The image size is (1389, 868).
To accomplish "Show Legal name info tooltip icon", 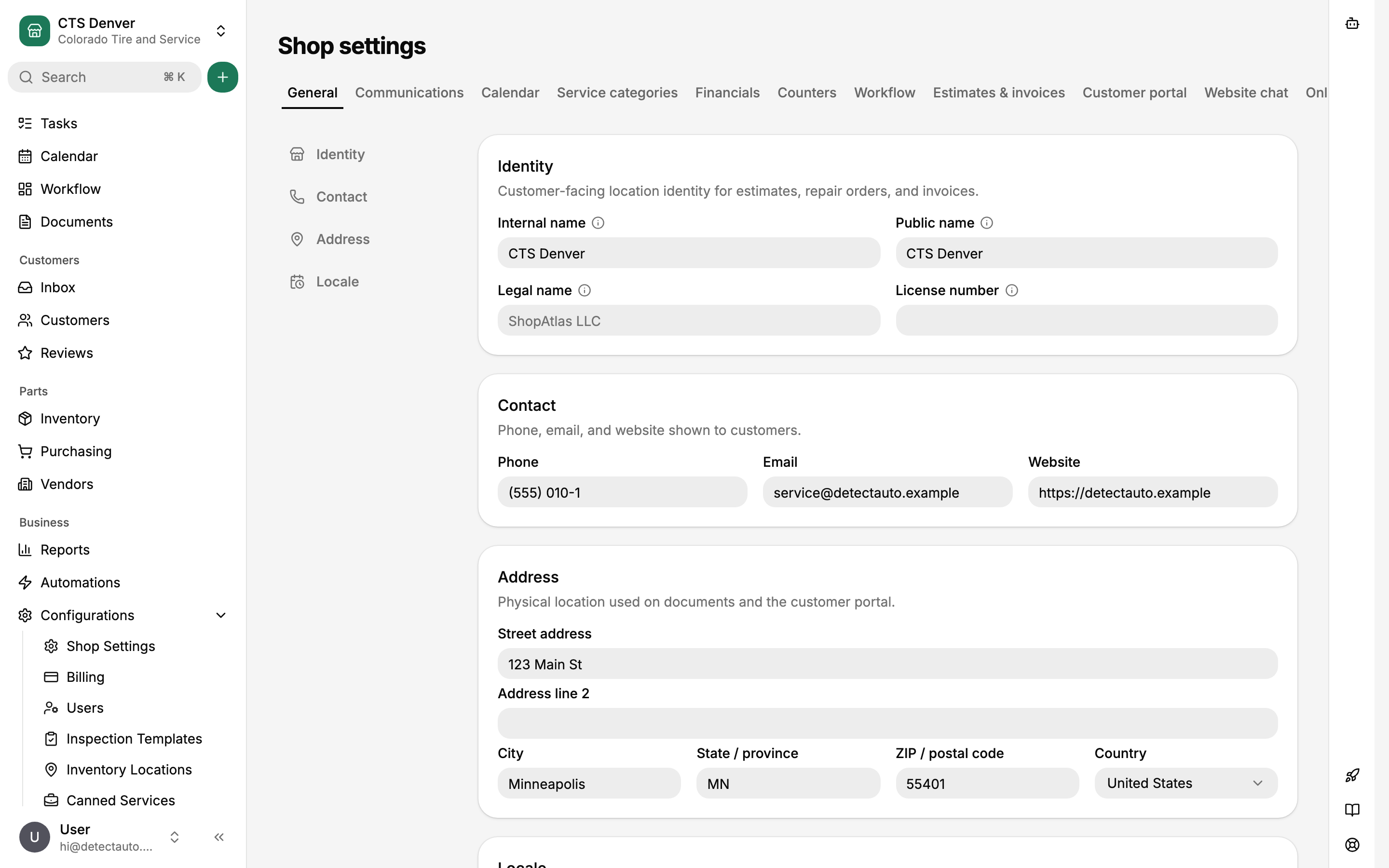I will [x=585, y=290].
